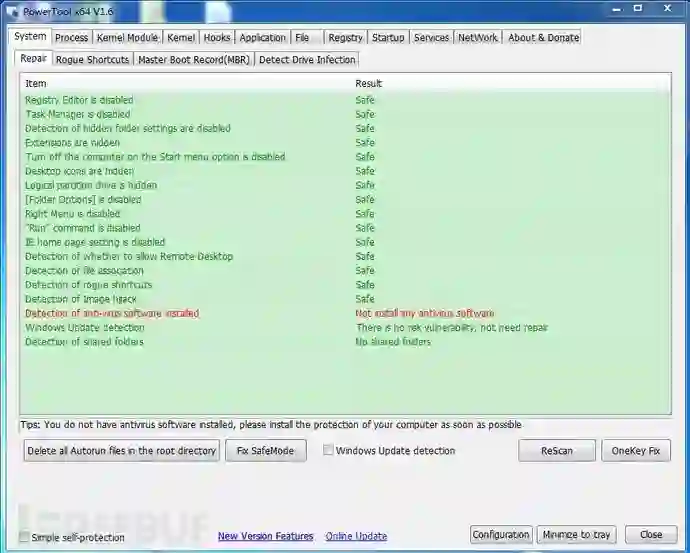The image size is (690, 553).
Task: Select 'Right Menu is disabled' row
Action: (x=345, y=214)
